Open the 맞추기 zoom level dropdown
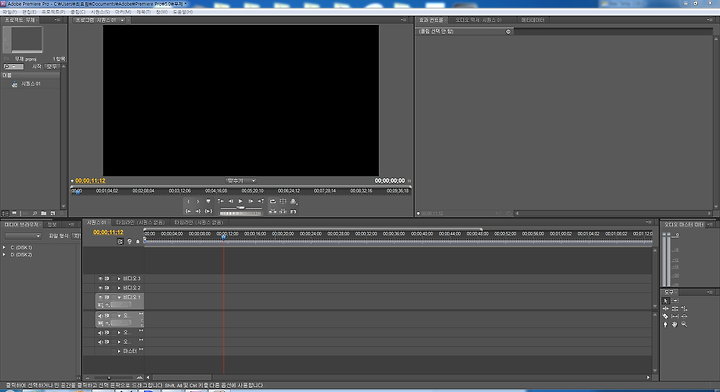 pyautogui.click(x=241, y=181)
